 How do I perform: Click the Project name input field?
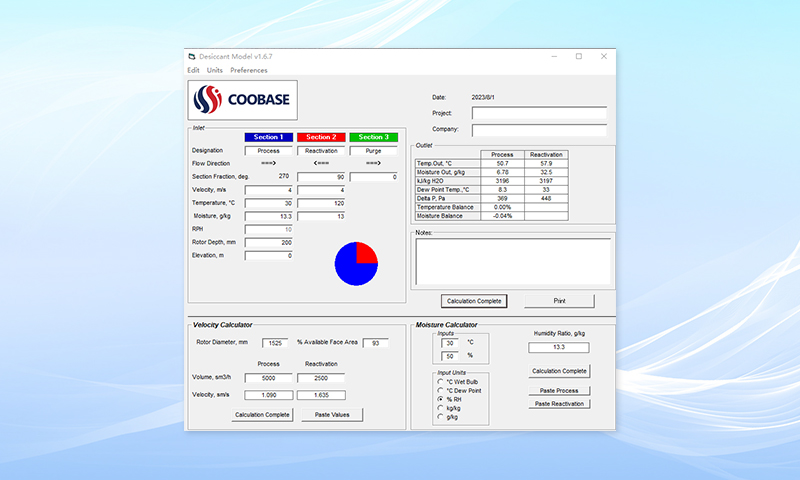click(x=539, y=113)
